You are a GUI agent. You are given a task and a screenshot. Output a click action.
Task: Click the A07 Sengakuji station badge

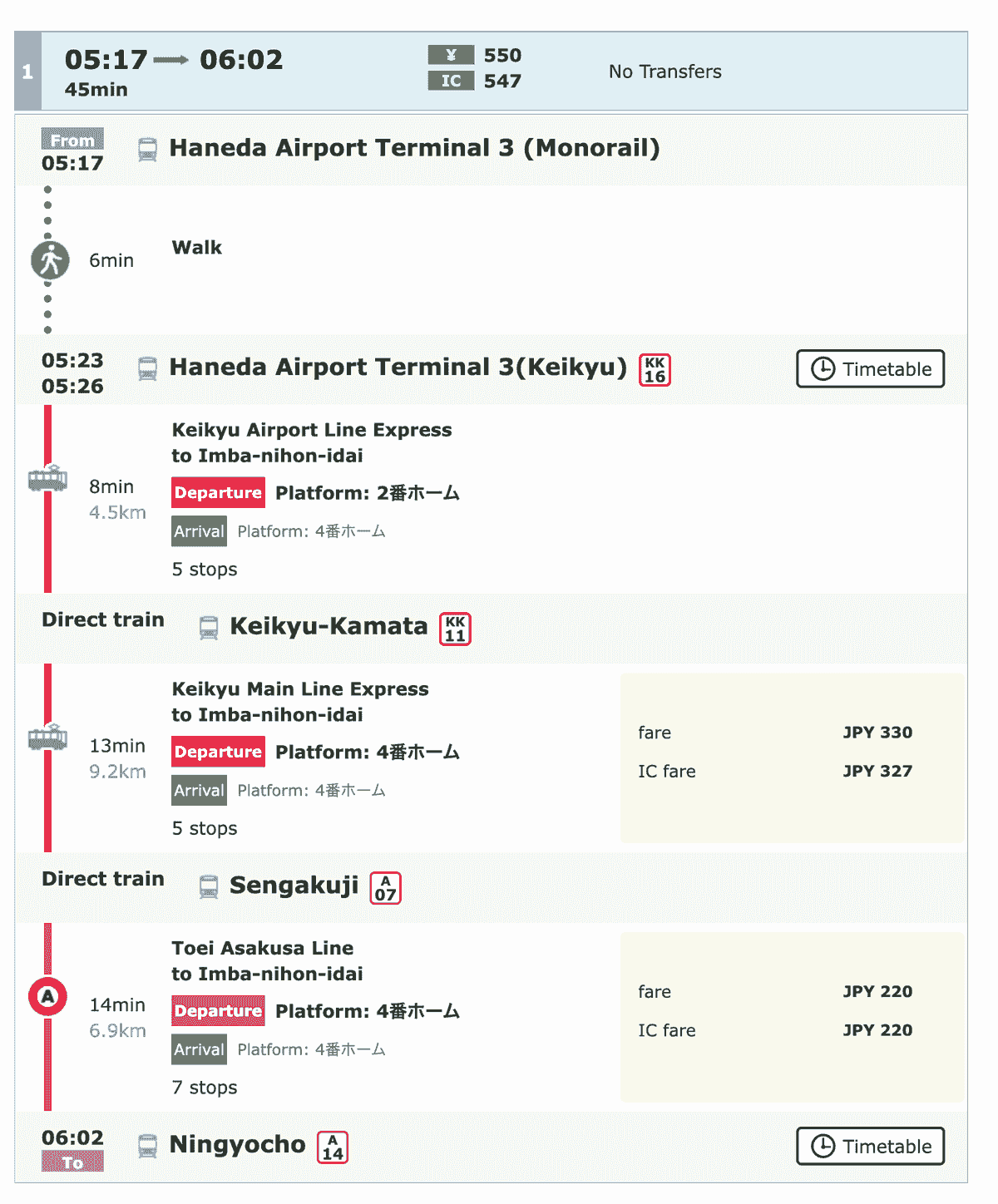[385, 888]
